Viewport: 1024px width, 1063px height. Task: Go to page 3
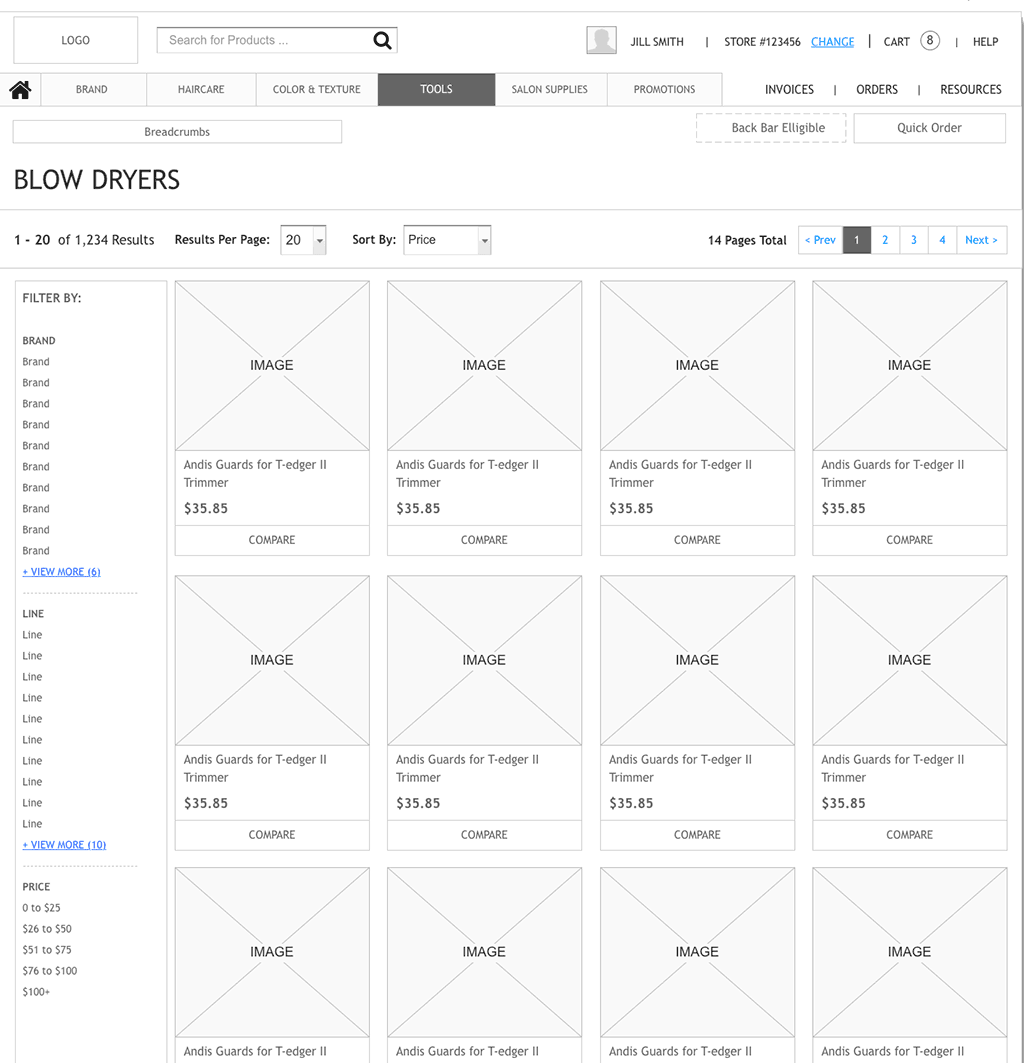[x=913, y=240]
